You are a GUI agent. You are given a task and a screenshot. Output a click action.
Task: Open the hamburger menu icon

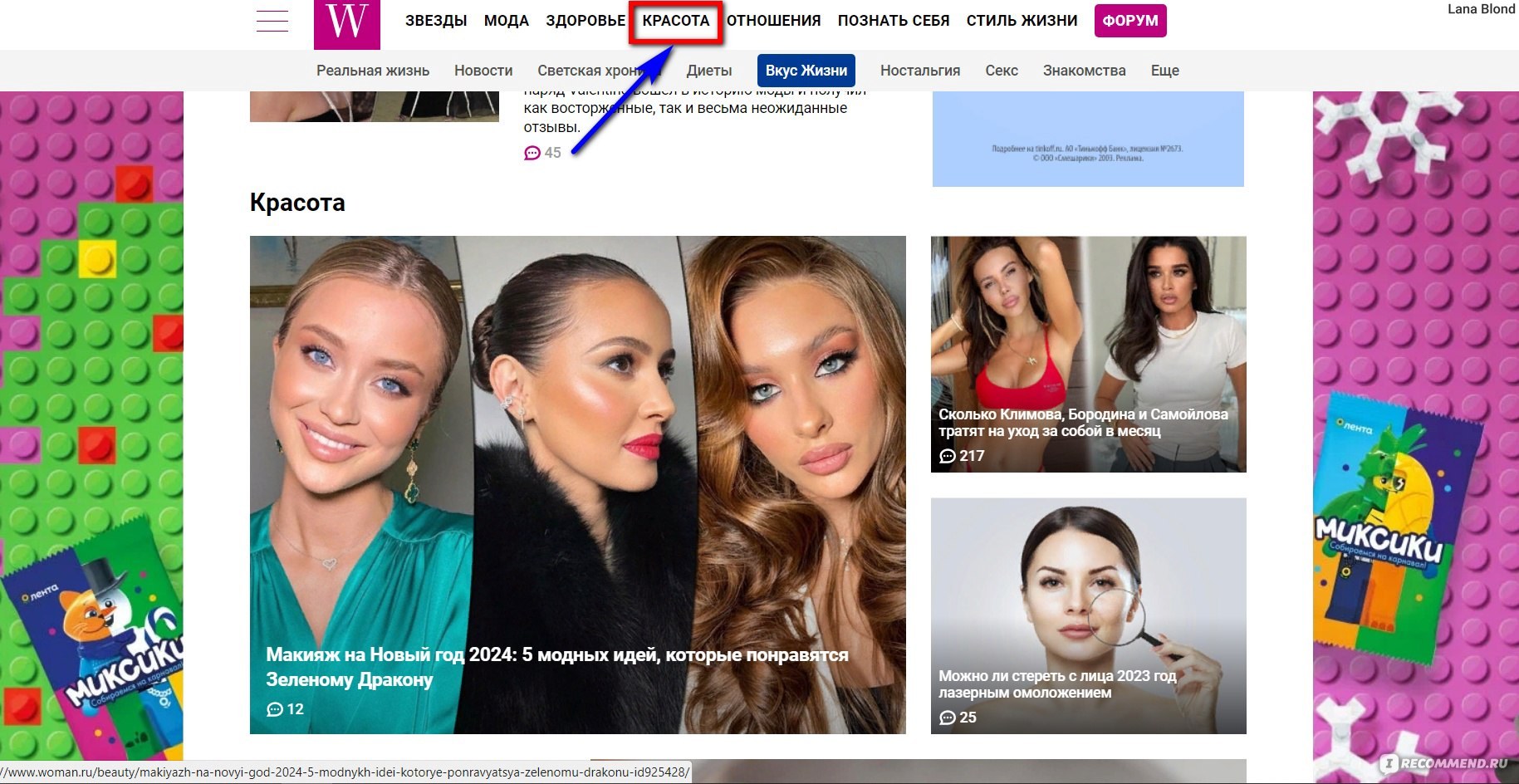coord(272,21)
